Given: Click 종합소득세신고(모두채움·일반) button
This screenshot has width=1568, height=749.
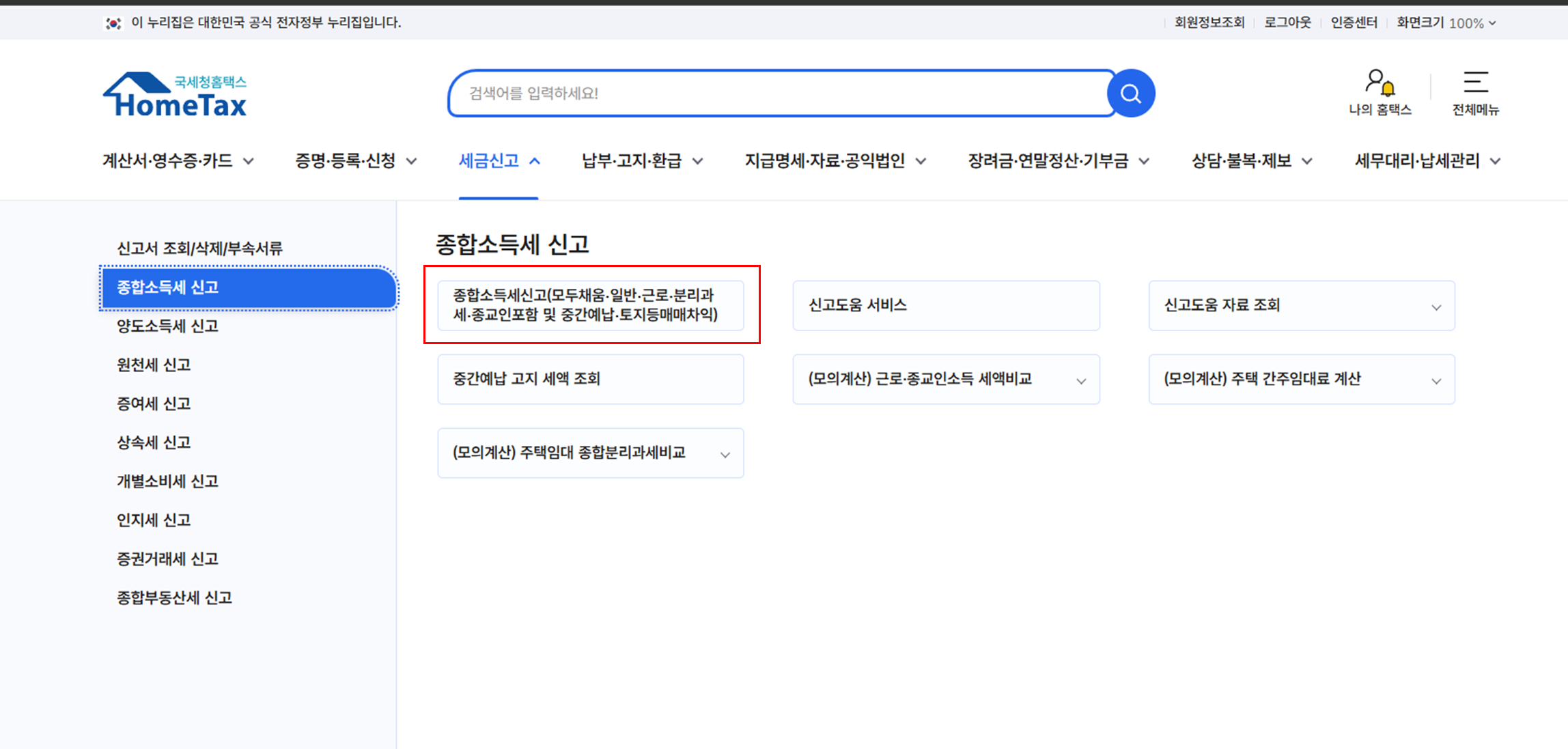Looking at the screenshot, I should coord(590,305).
